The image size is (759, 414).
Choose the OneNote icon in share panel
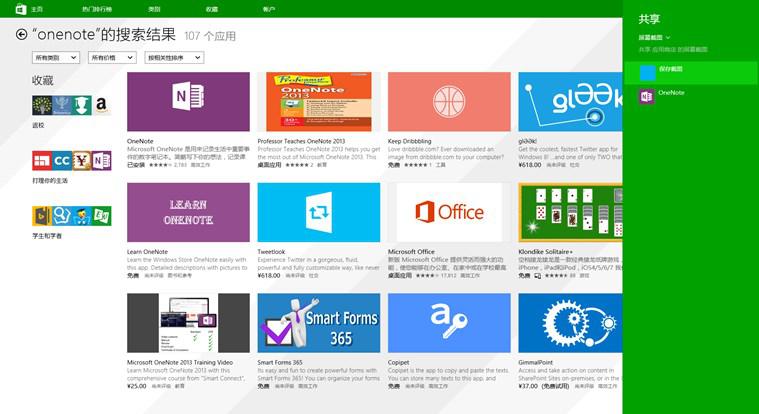coord(647,96)
